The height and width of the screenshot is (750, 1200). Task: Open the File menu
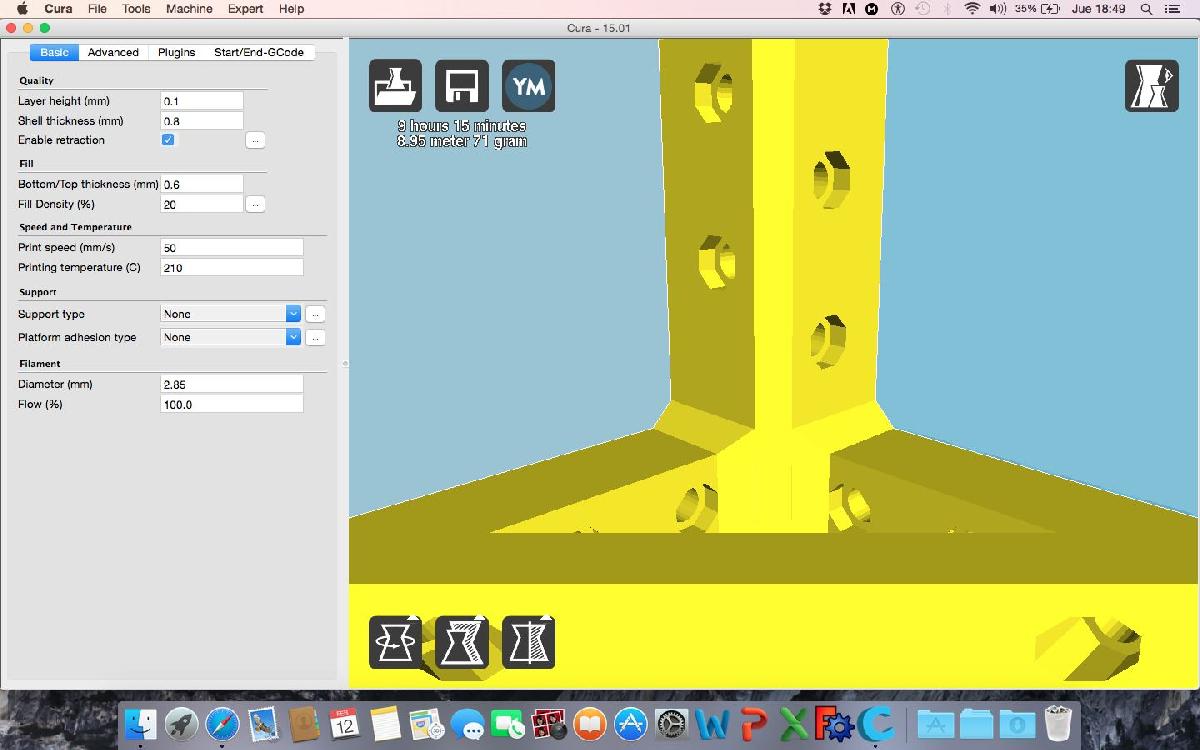[97, 9]
